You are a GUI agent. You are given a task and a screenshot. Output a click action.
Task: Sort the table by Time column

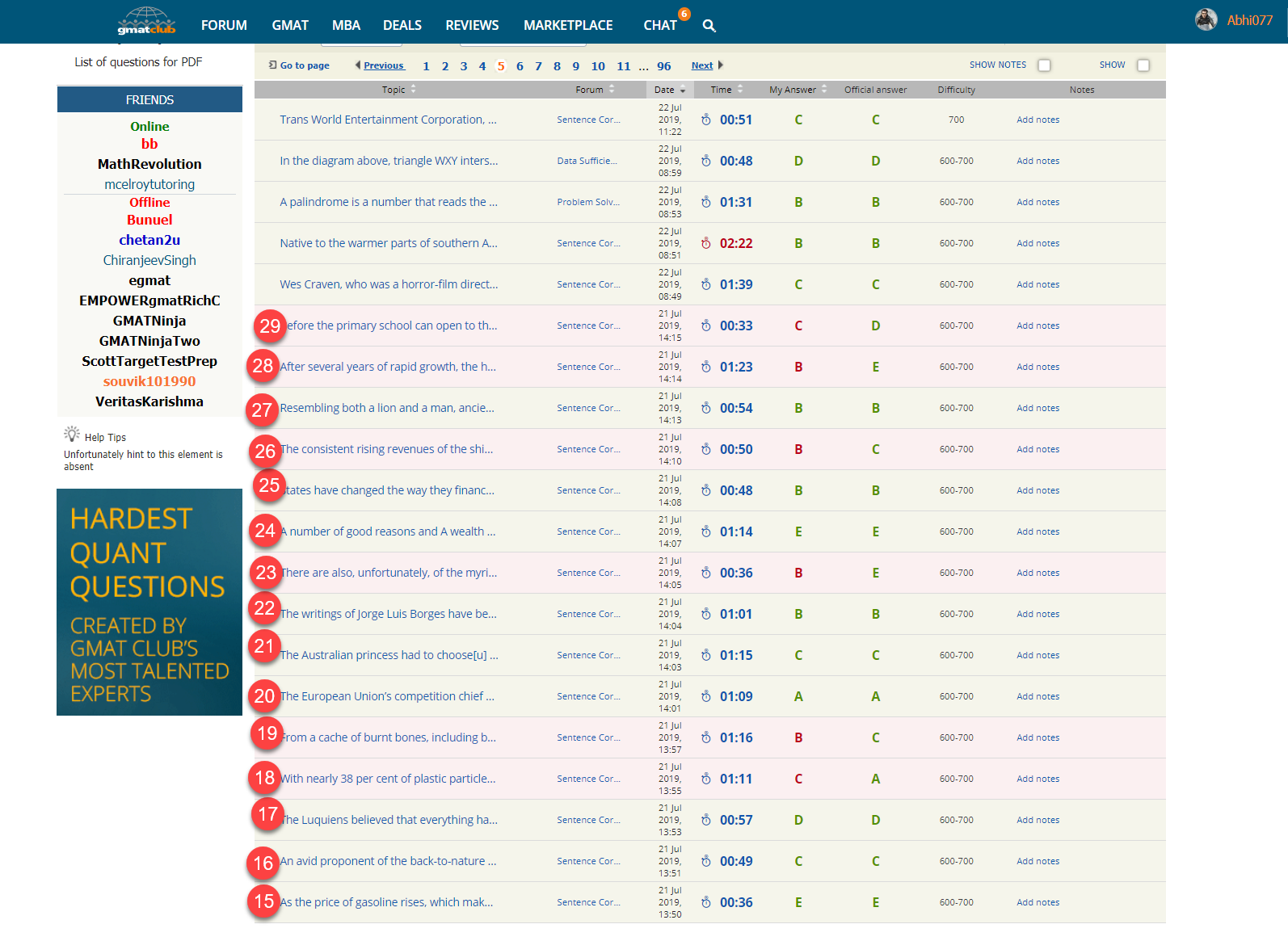pos(740,90)
